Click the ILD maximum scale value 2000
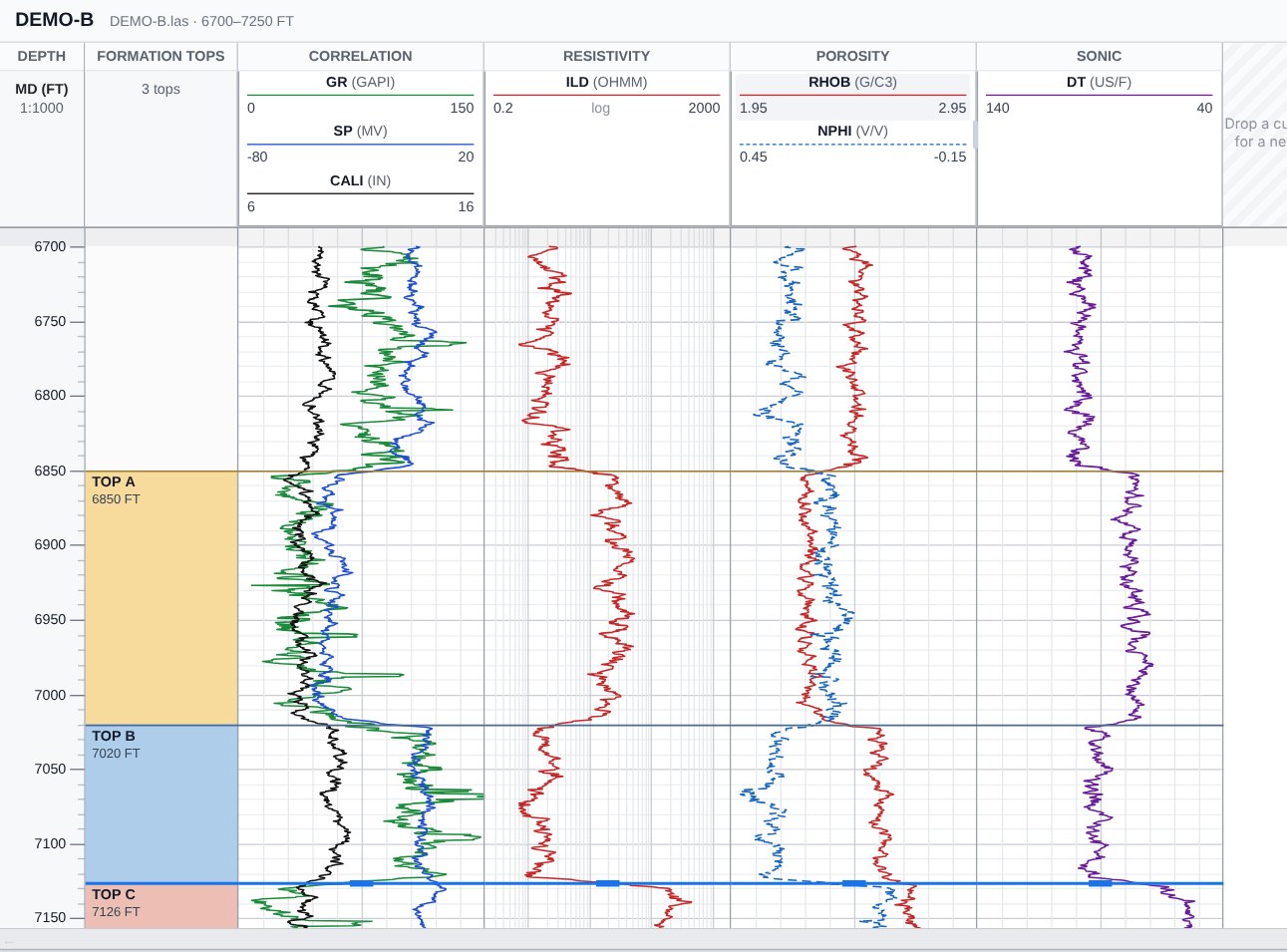The height and width of the screenshot is (952, 1287). (x=704, y=108)
